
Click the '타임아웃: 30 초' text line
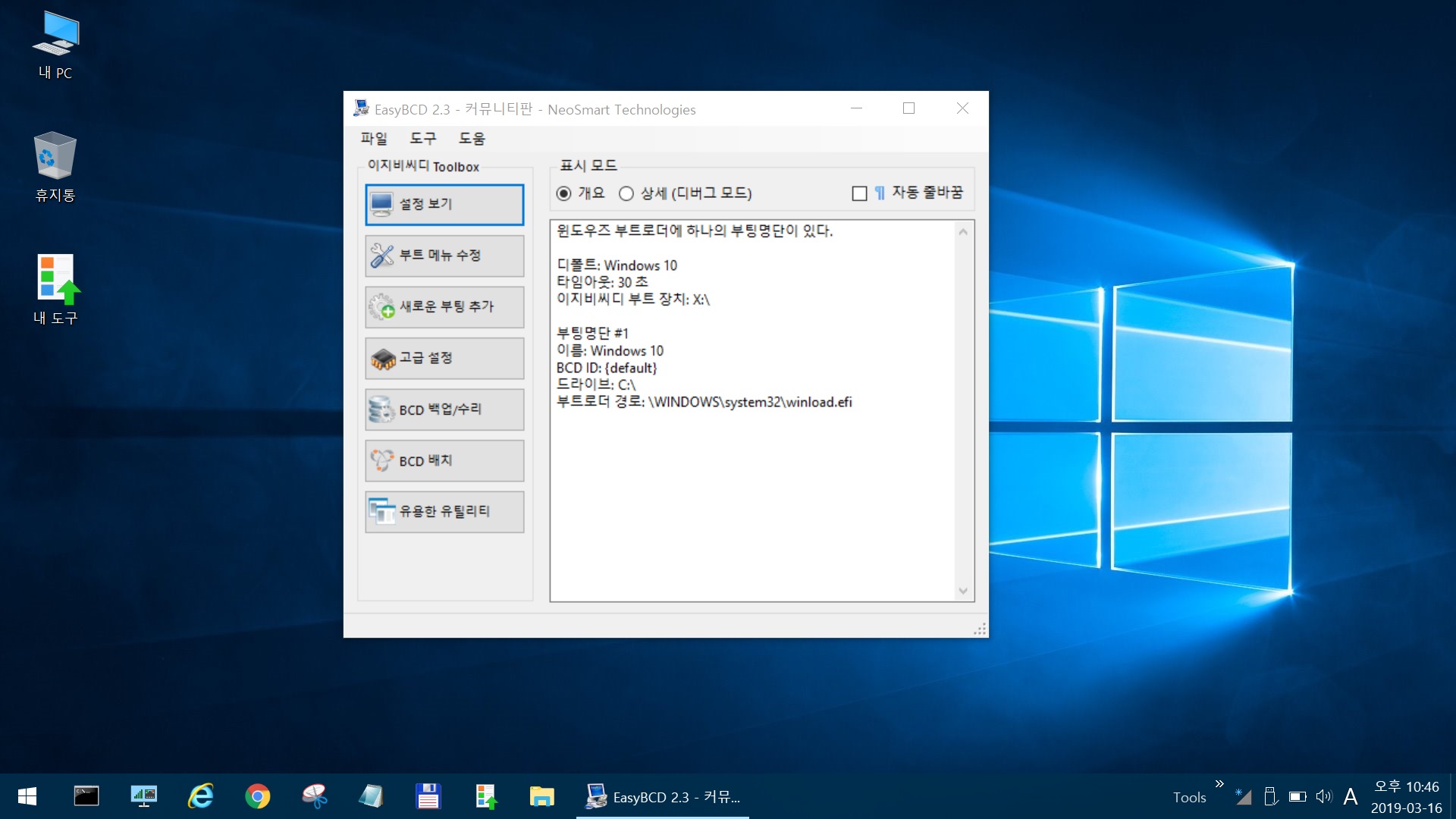tap(602, 282)
